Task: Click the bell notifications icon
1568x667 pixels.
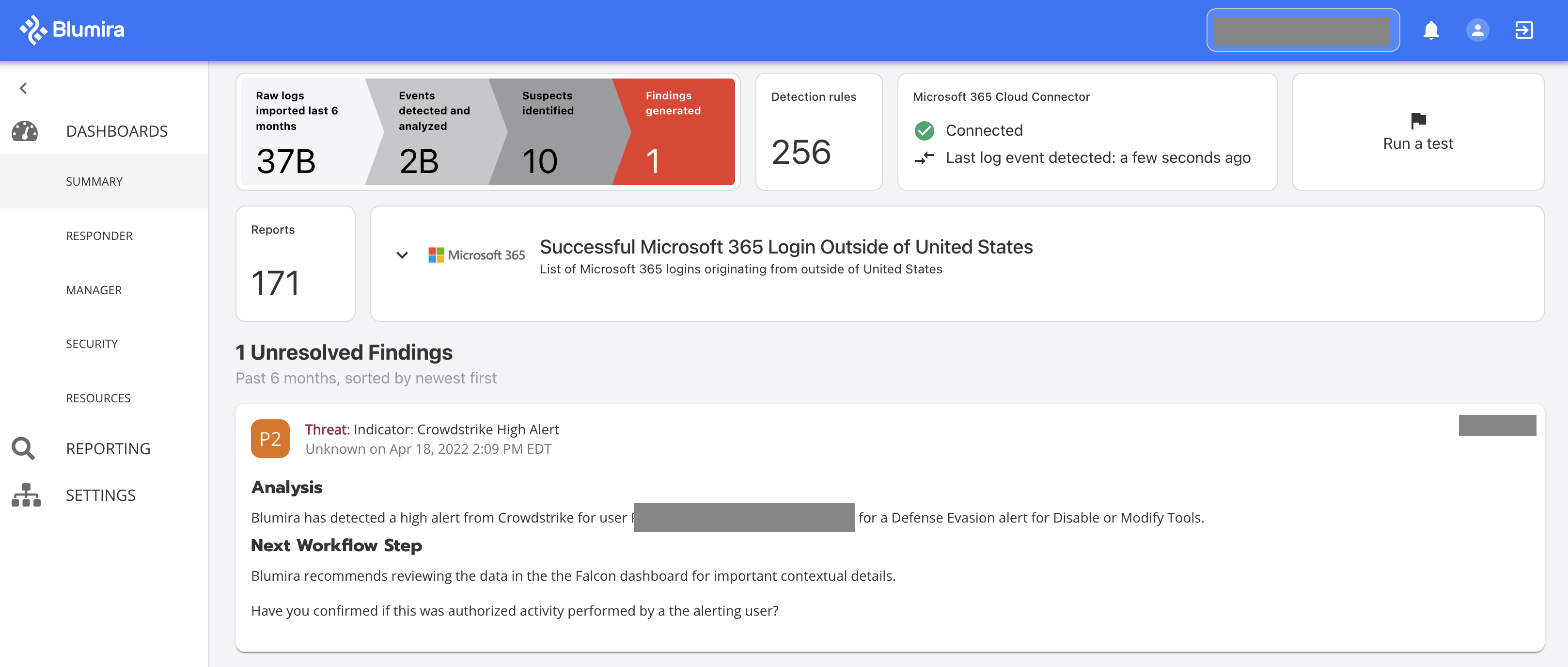Action: click(1432, 29)
